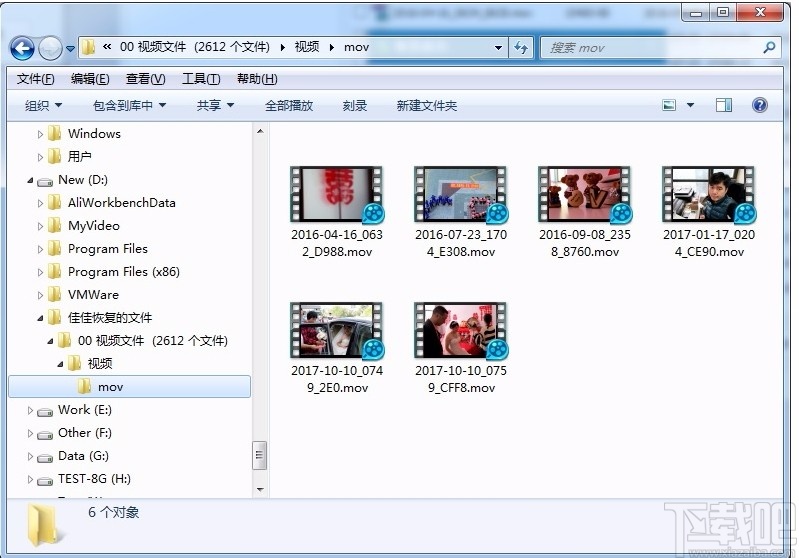The width and height of the screenshot is (799, 558).
Task: Click the folder icon in address bar
Action: click(x=88, y=47)
